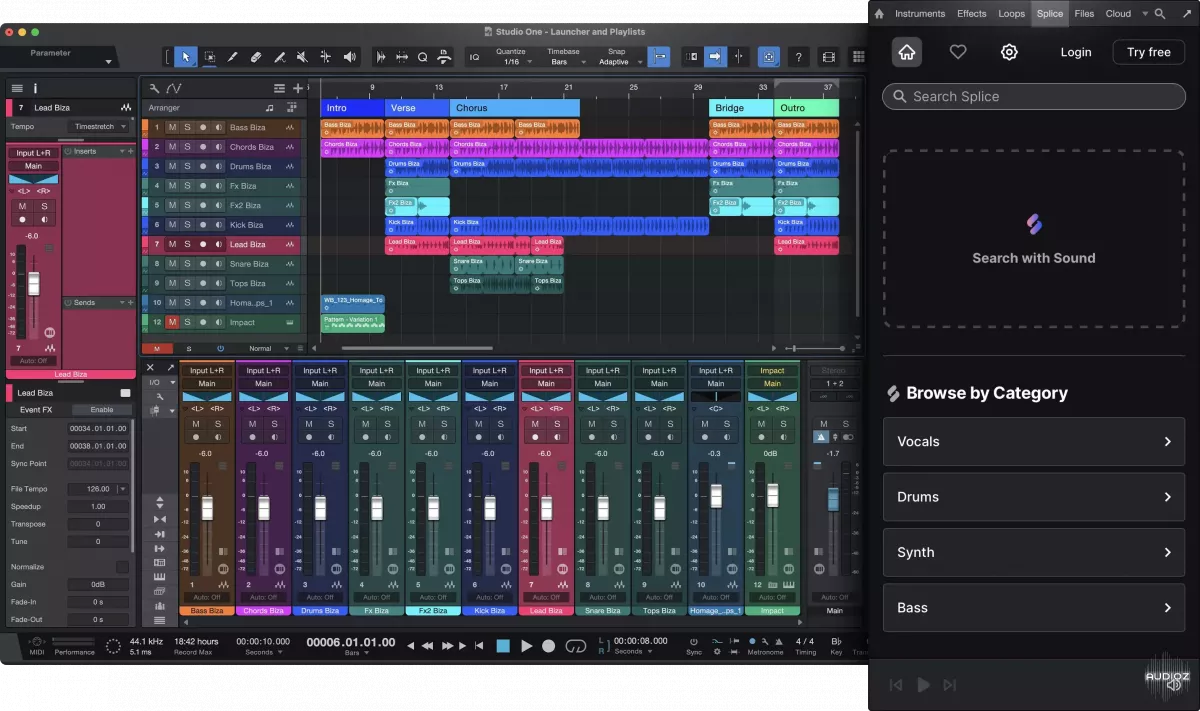Go to the Splice home icon
1200x711 pixels.
coord(906,52)
